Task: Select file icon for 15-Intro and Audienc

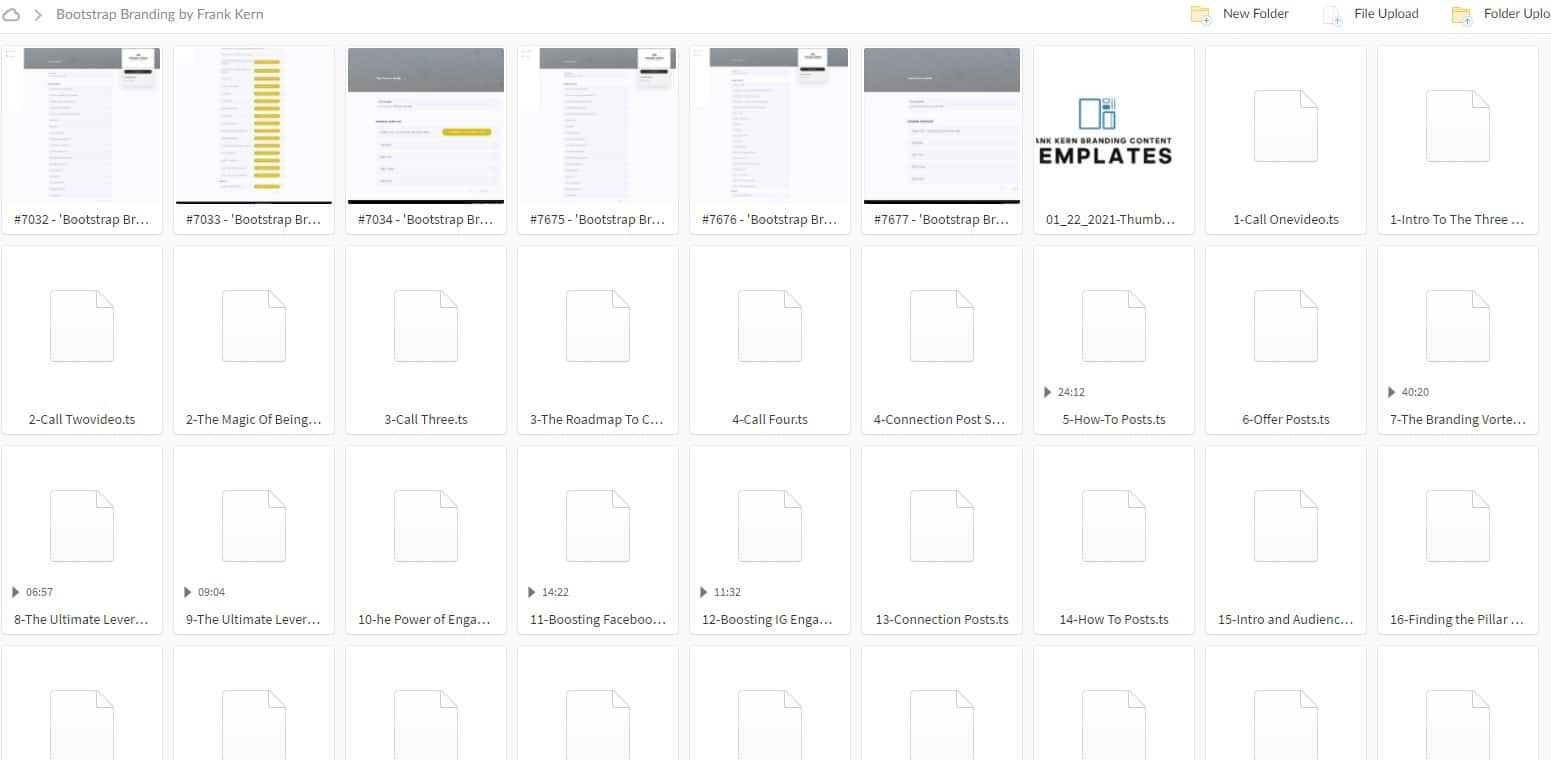Action: tap(1286, 525)
